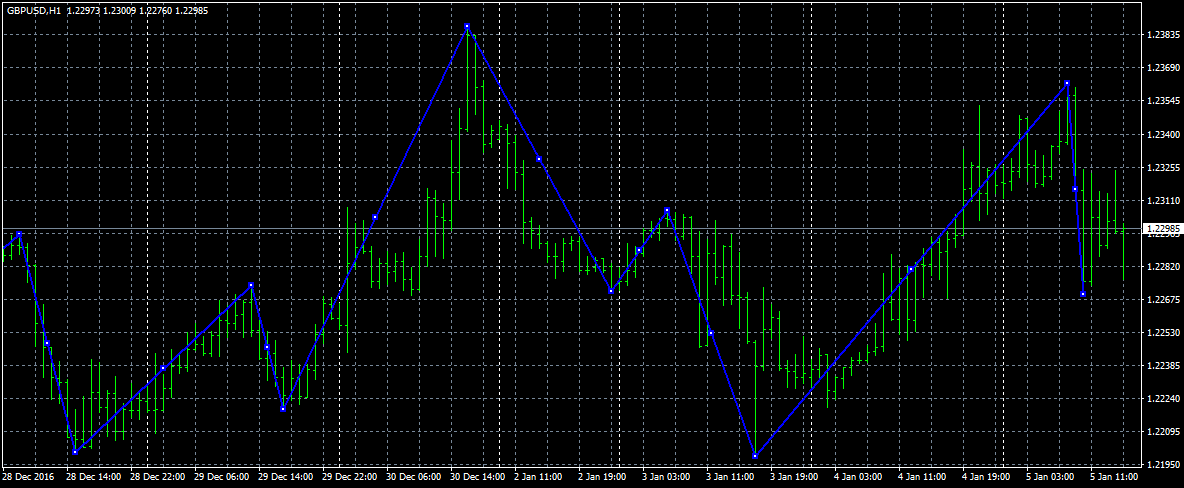Select the 29 Dec 14:00 time label
Screen dimensions: 1184x488
tap(285, 477)
